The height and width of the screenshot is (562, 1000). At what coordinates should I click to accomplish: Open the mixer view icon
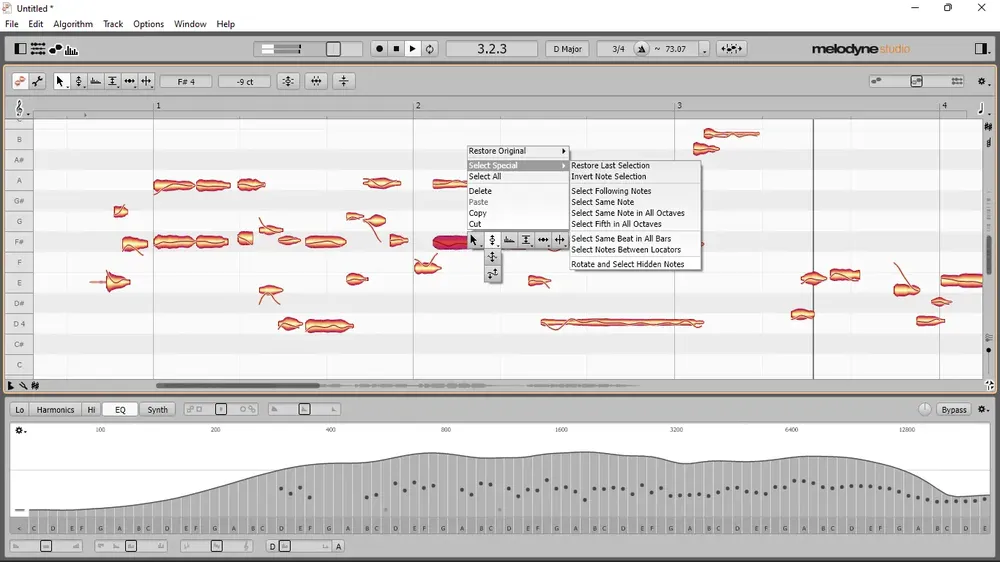(38, 49)
